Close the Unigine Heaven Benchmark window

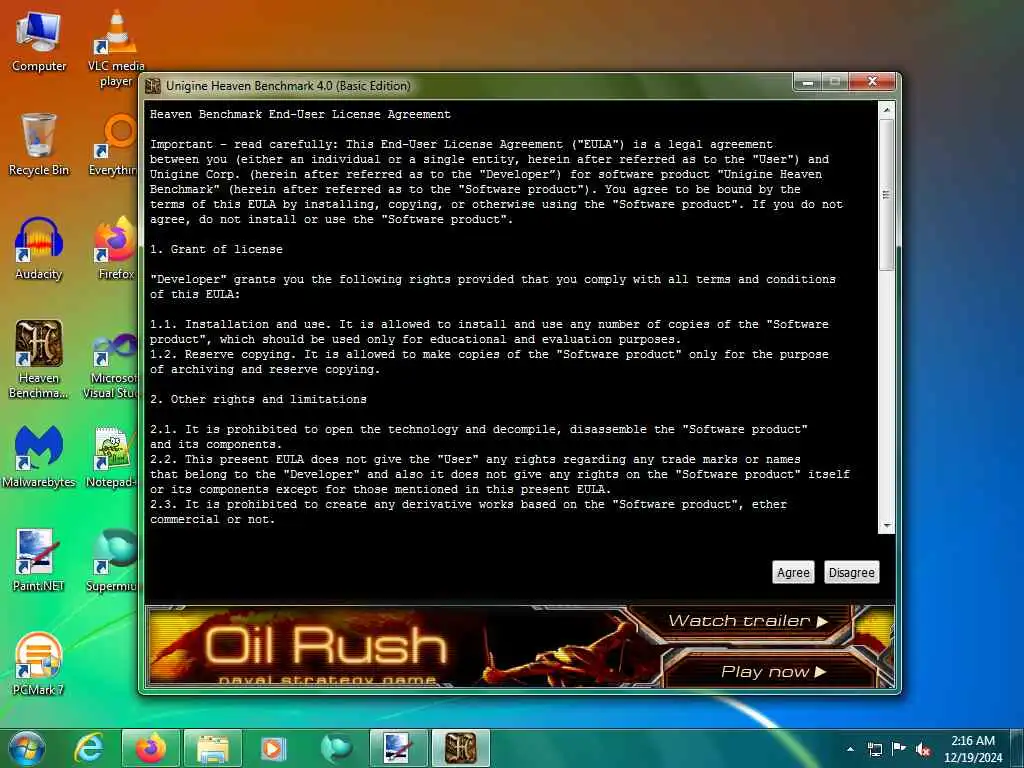tap(872, 82)
